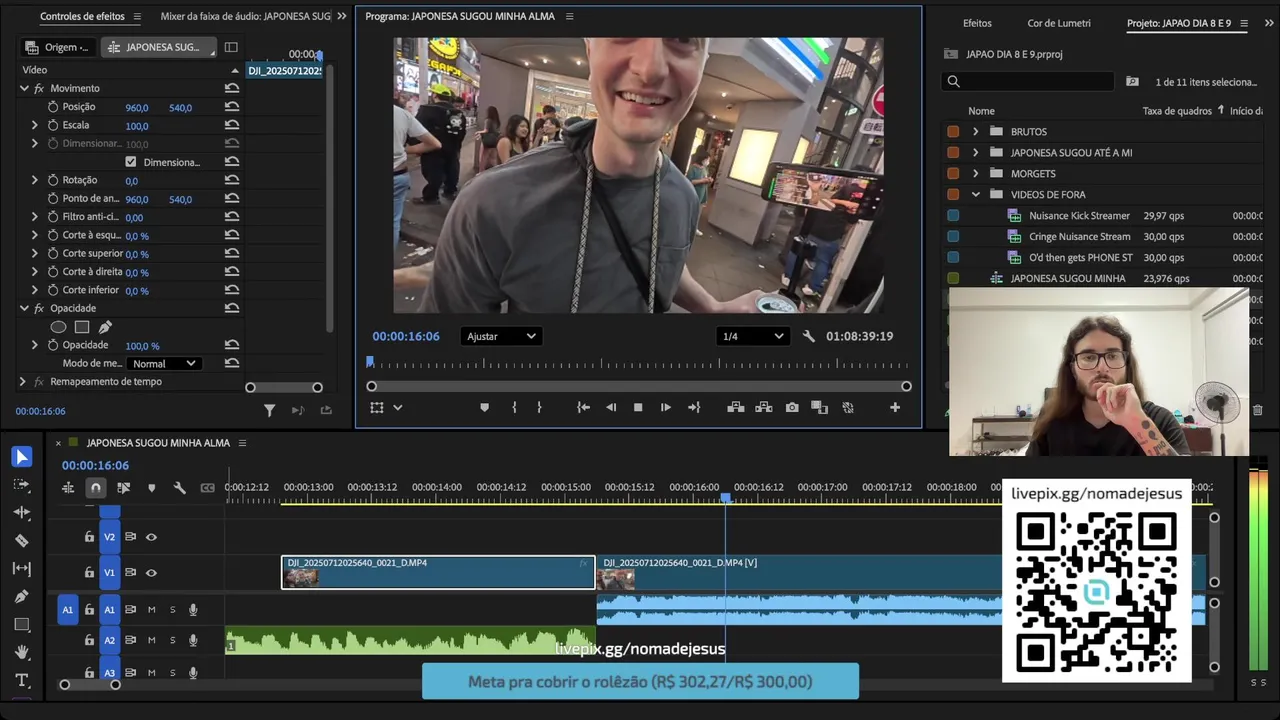Image resolution: width=1280 pixels, height=720 pixels.
Task: Select the Slip tool
Action: point(21,568)
